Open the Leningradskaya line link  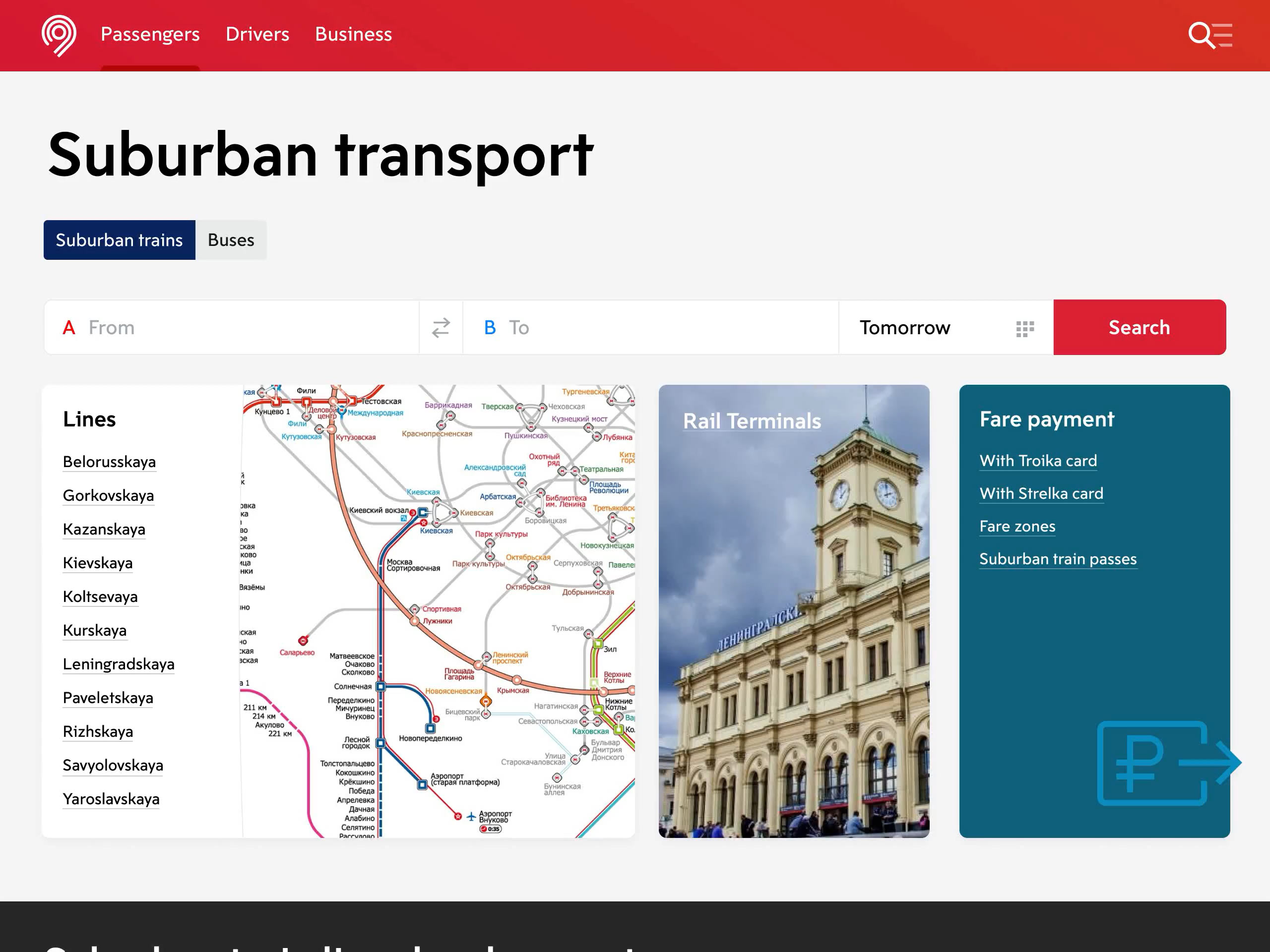(x=118, y=664)
